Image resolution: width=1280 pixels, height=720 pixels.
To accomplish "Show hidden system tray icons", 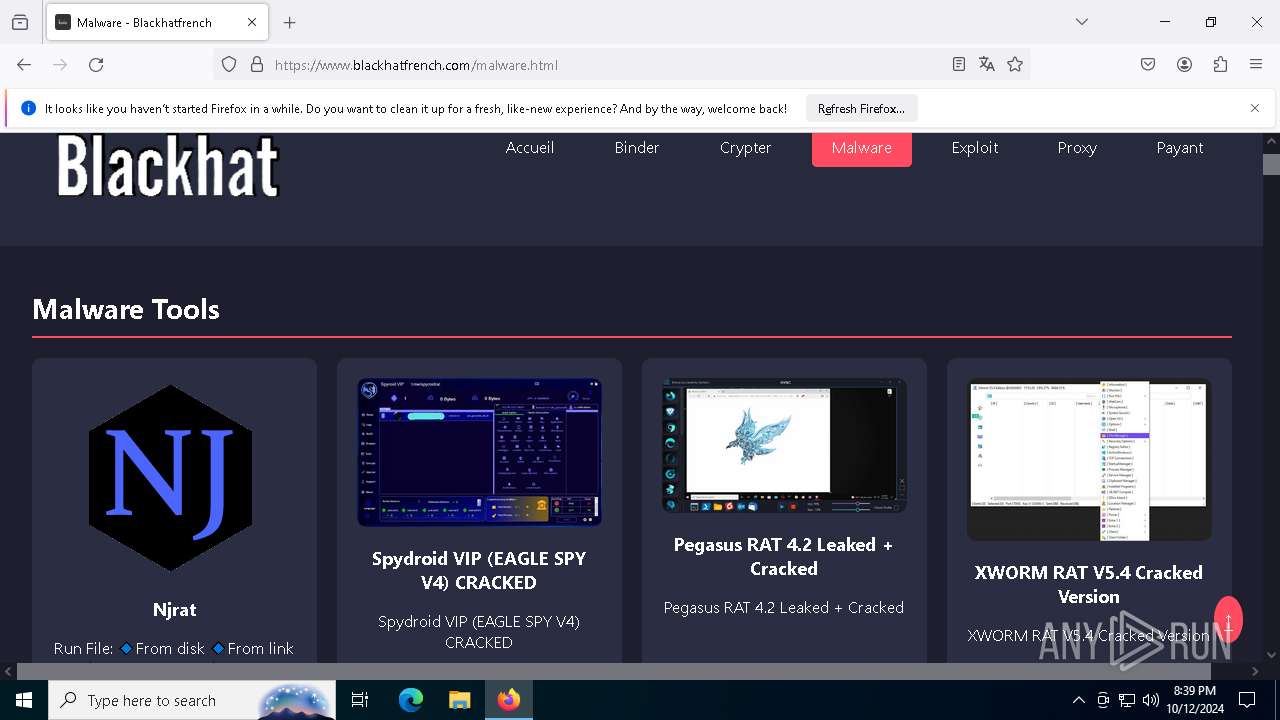I will pos(1078,700).
